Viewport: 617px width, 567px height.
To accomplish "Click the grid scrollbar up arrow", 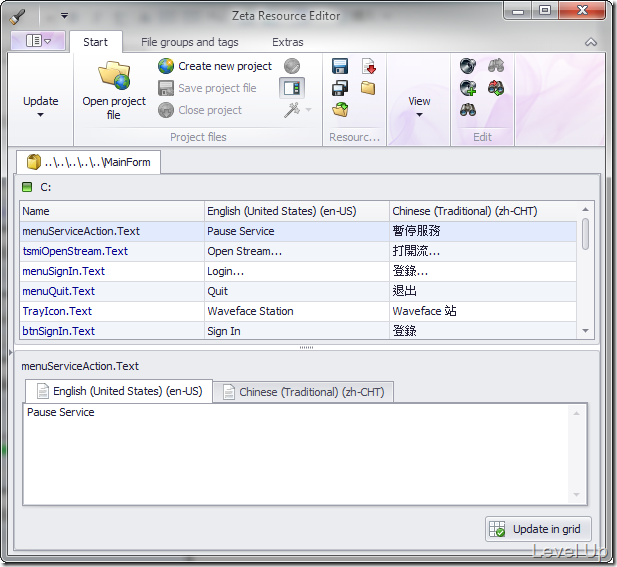I will click(586, 209).
